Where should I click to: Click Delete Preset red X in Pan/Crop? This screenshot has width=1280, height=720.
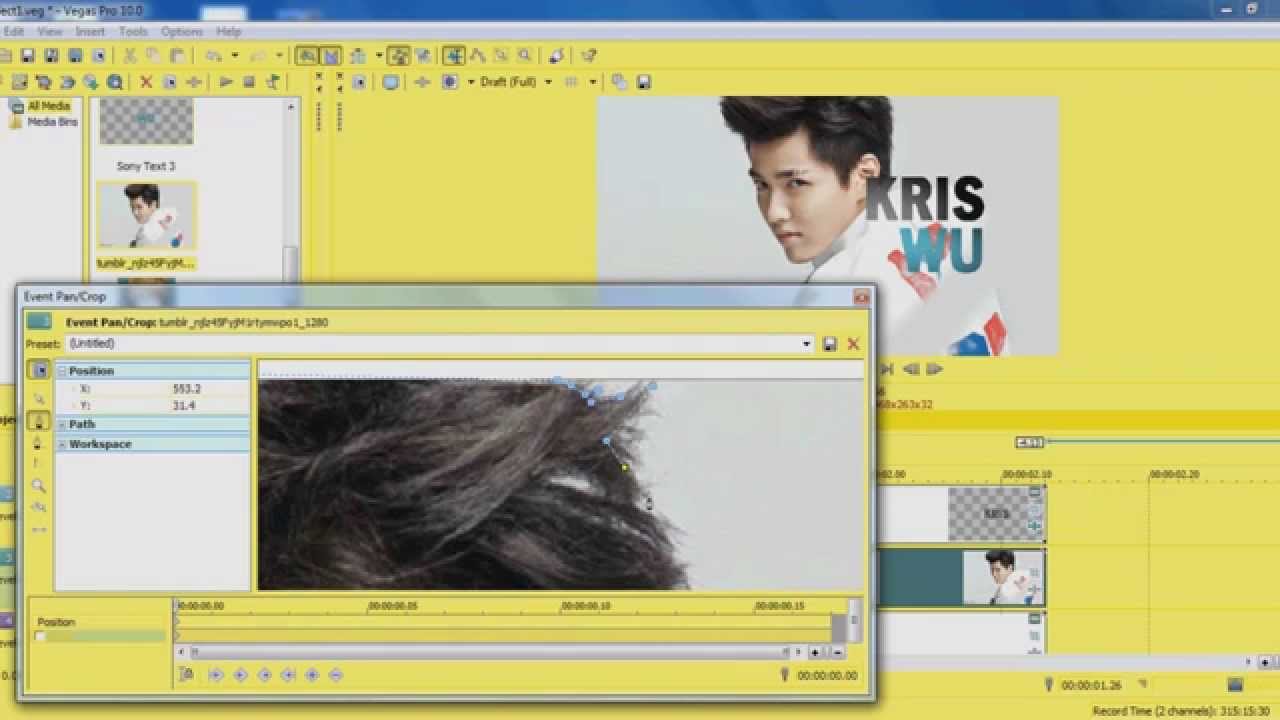point(853,344)
